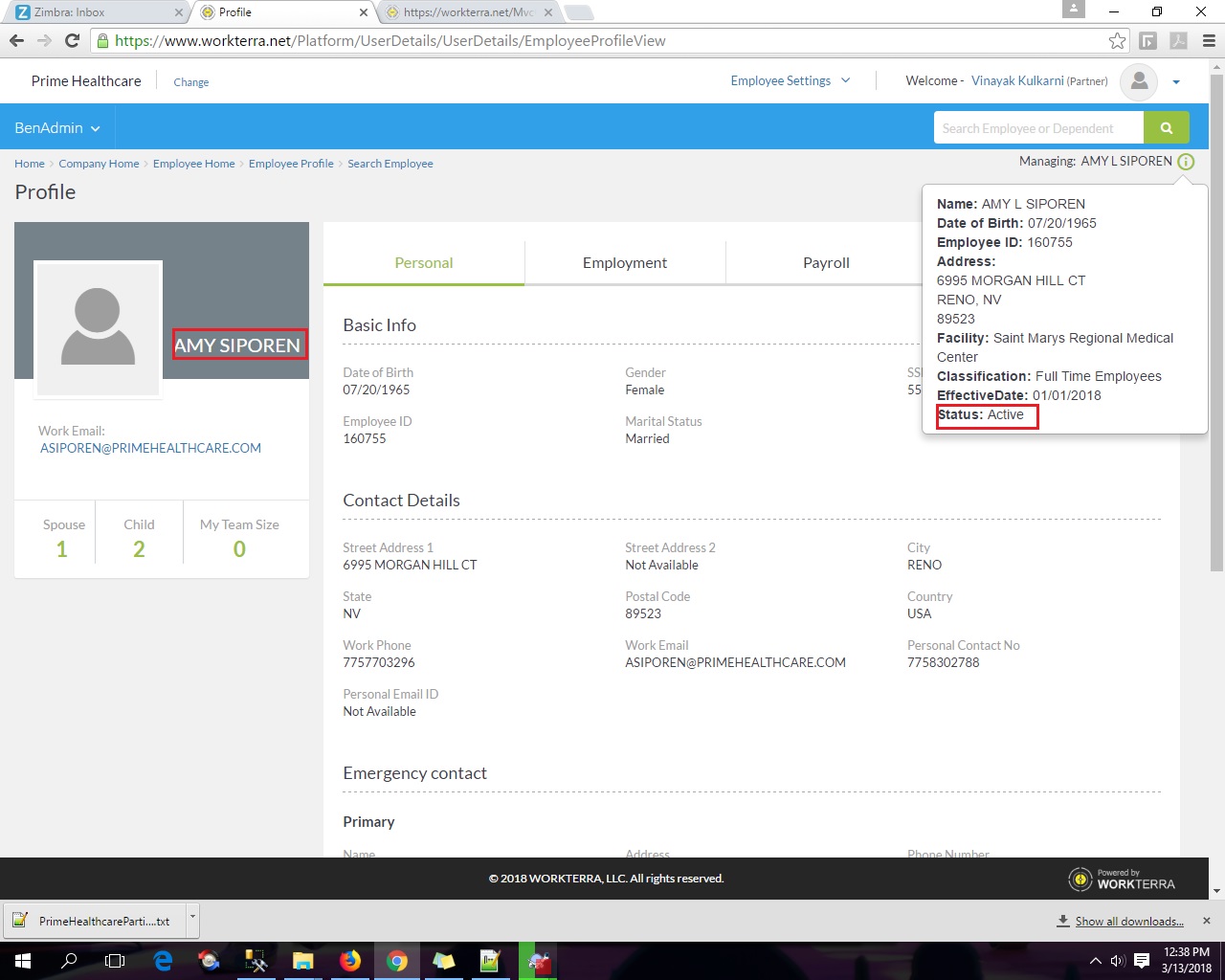Image resolution: width=1225 pixels, height=980 pixels.
Task: Open Sticky Notes from taskbar
Action: click(443, 961)
